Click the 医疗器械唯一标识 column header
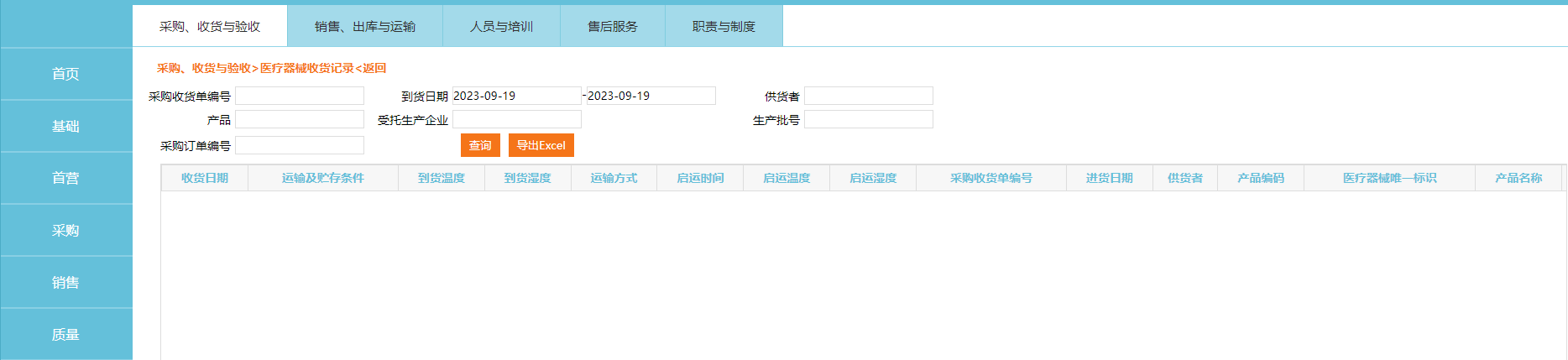The image size is (1568, 360). [x=1390, y=178]
